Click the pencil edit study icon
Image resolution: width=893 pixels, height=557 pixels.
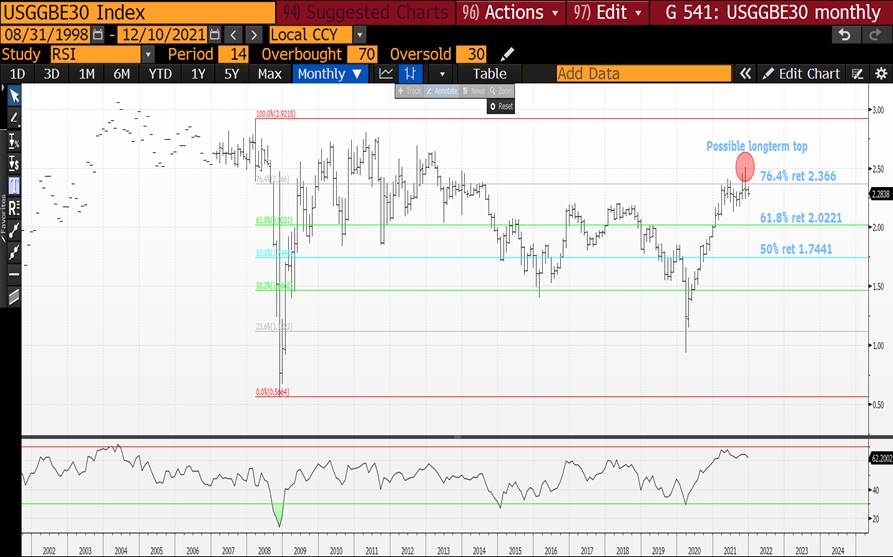coord(508,54)
